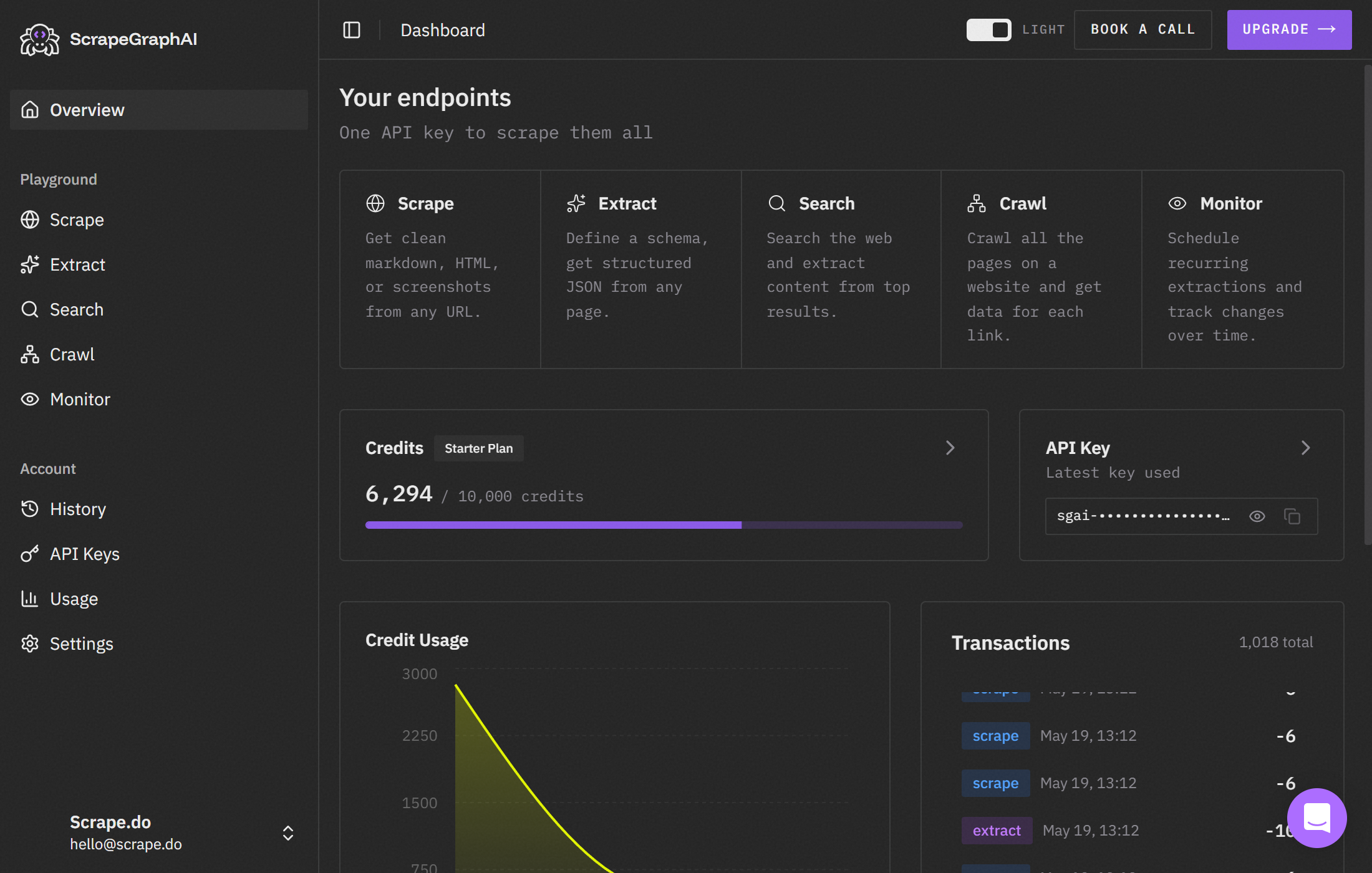Open History under Account
Screen dimensions: 1372x873
(x=159, y=509)
